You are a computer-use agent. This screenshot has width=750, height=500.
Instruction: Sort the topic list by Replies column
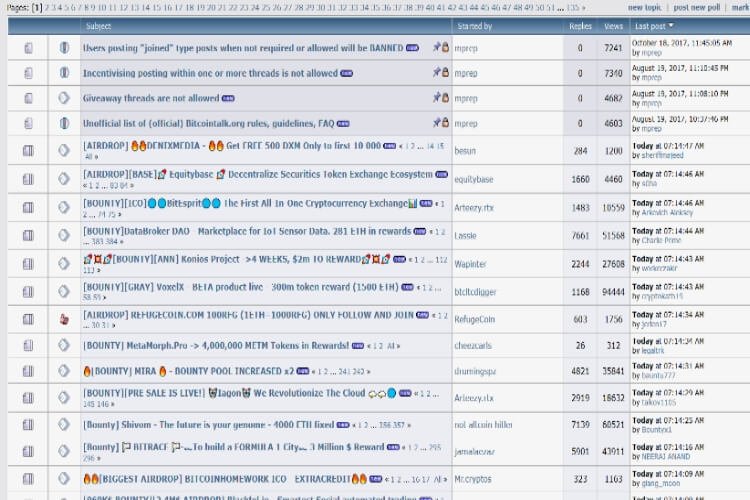(x=580, y=26)
